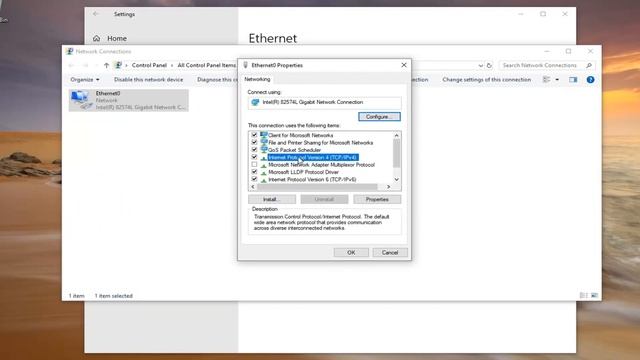The width and height of the screenshot is (640, 360).
Task: Click the Diagnose this connection command
Action: pos(217,80)
